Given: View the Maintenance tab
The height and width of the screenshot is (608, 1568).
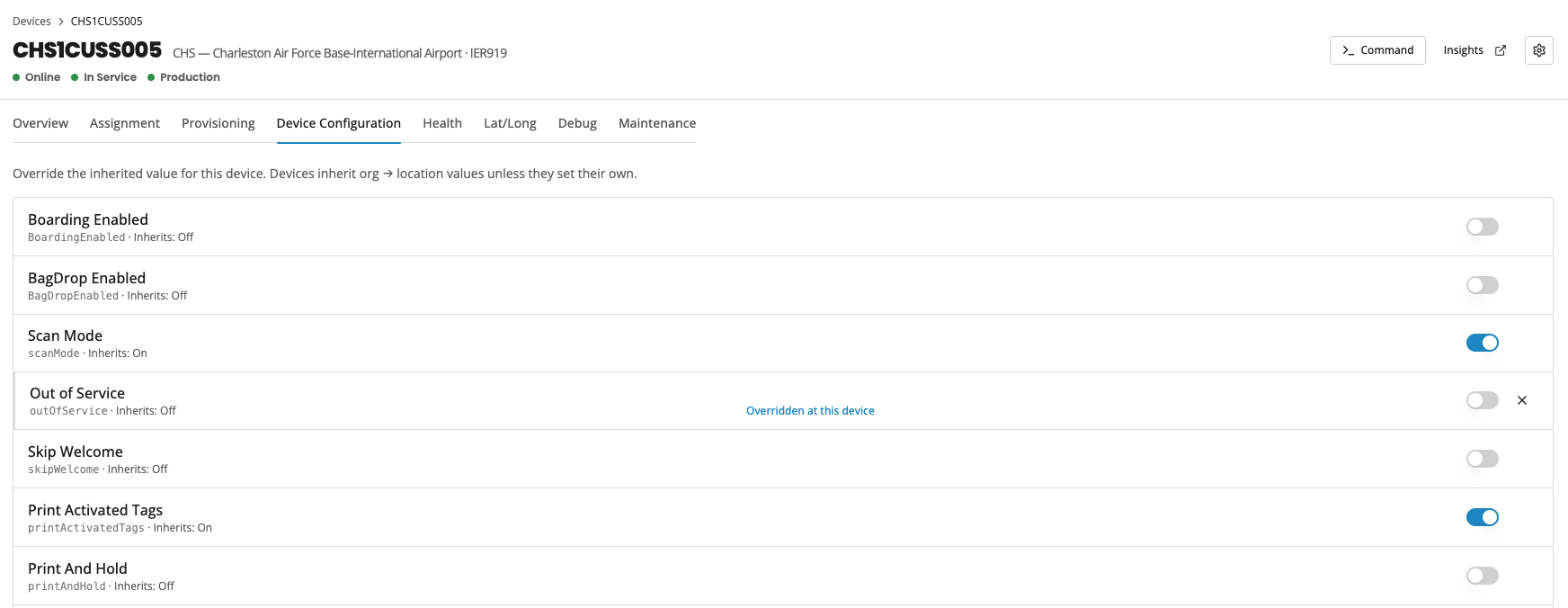Looking at the screenshot, I should click(657, 123).
